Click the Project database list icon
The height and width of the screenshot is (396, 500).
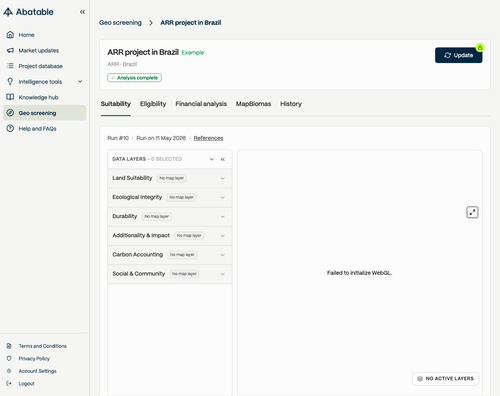pyautogui.click(x=10, y=66)
